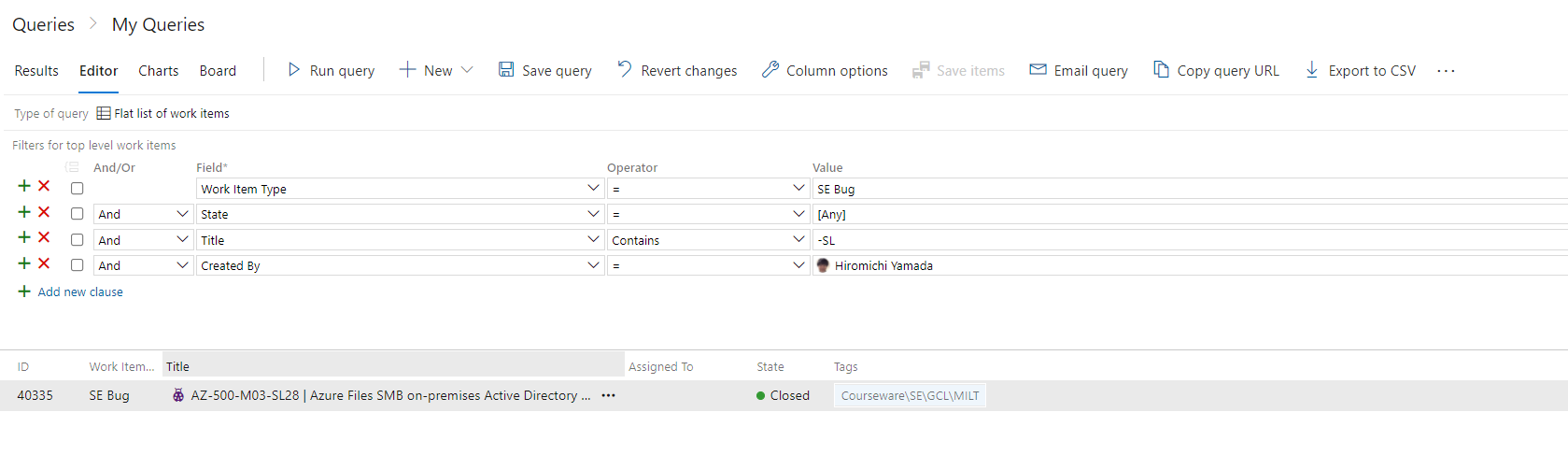Remove the Title clause with red X

[44, 238]
